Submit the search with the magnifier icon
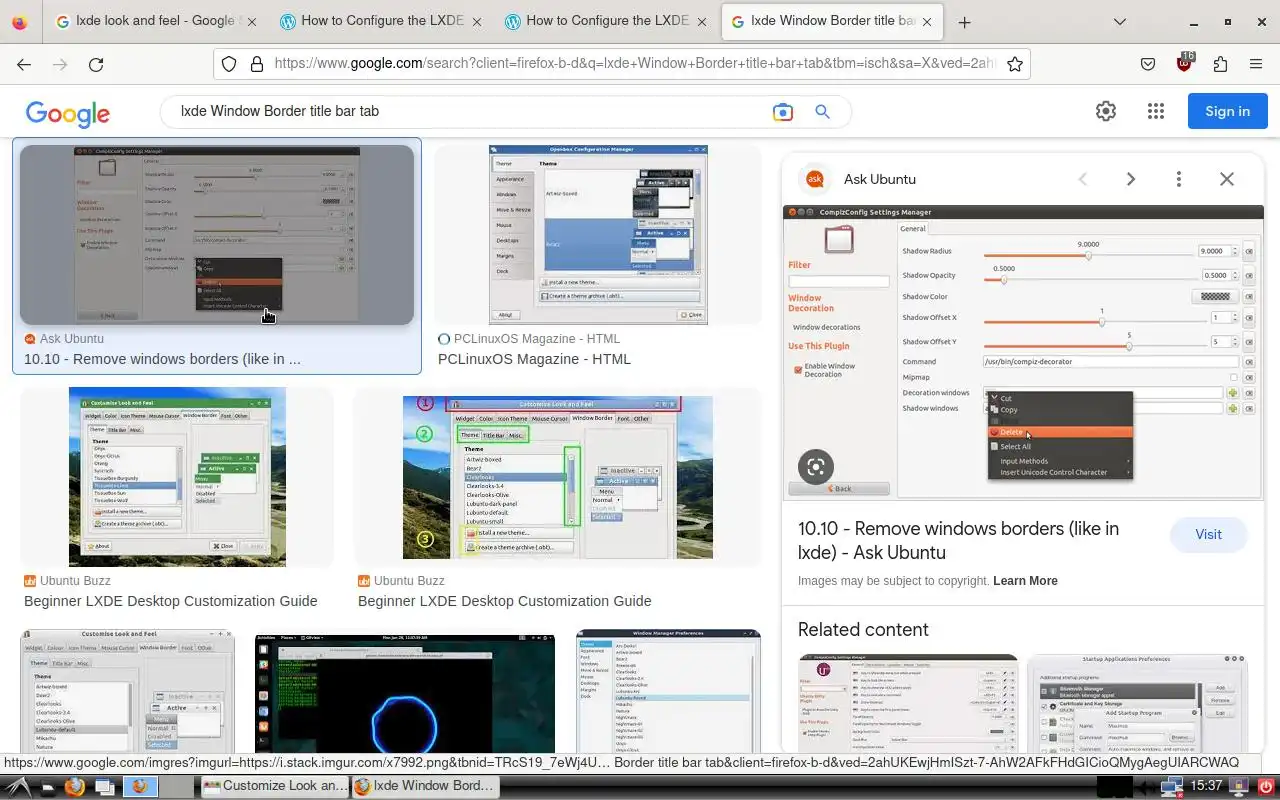The image size is (1280, 800). tap(822, 112)
